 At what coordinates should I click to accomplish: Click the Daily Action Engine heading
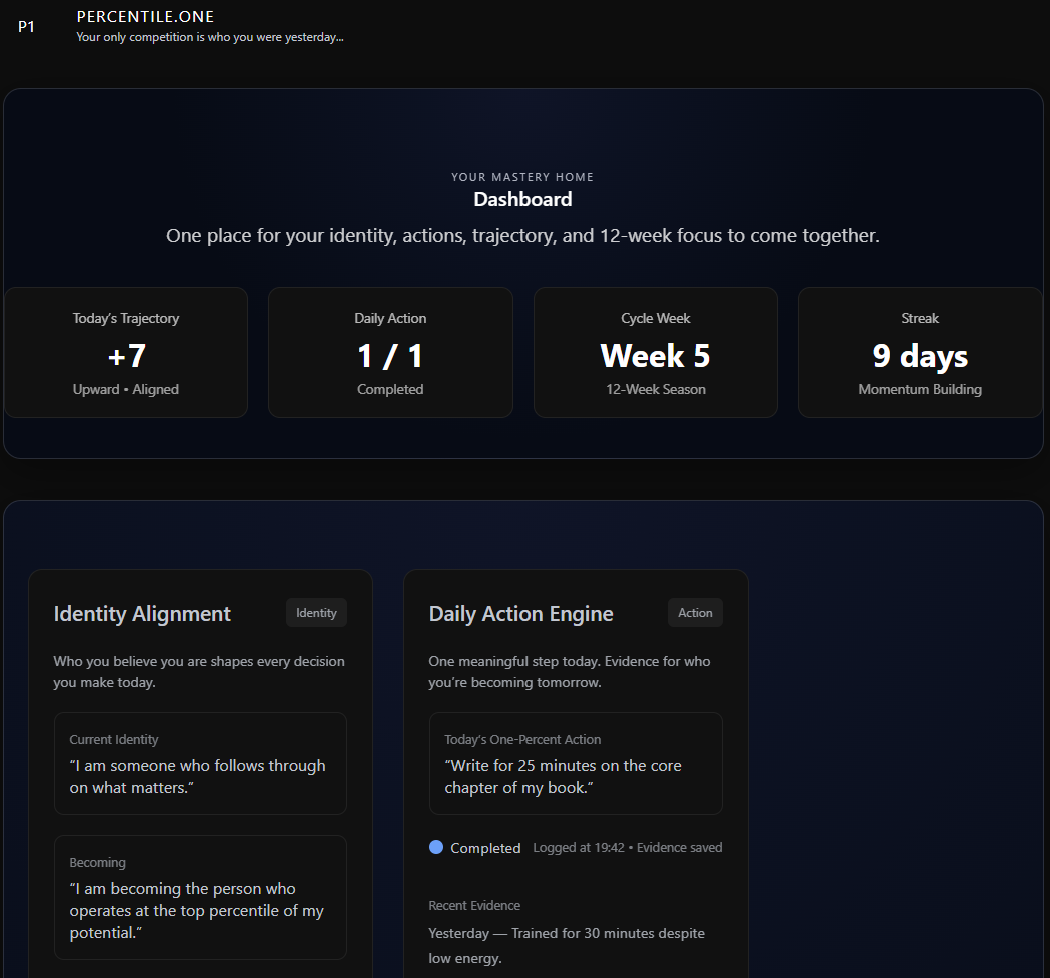pyautogui.click(x=521, y=614)
